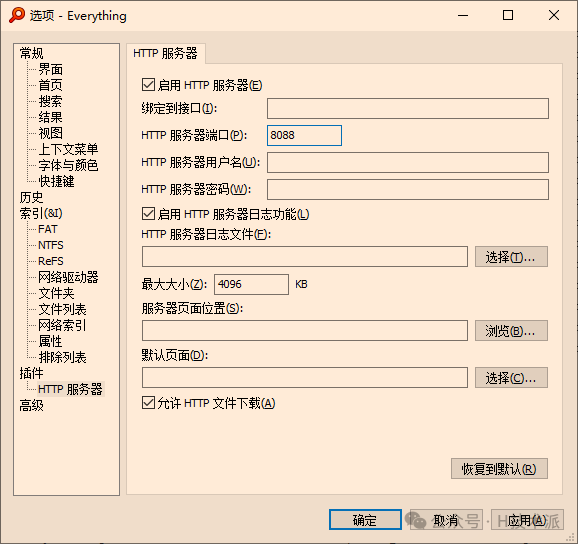The width and height of the screenshot is (578, 544).
Task: Minimize the 选项 window
Action: tap(463, 15)
